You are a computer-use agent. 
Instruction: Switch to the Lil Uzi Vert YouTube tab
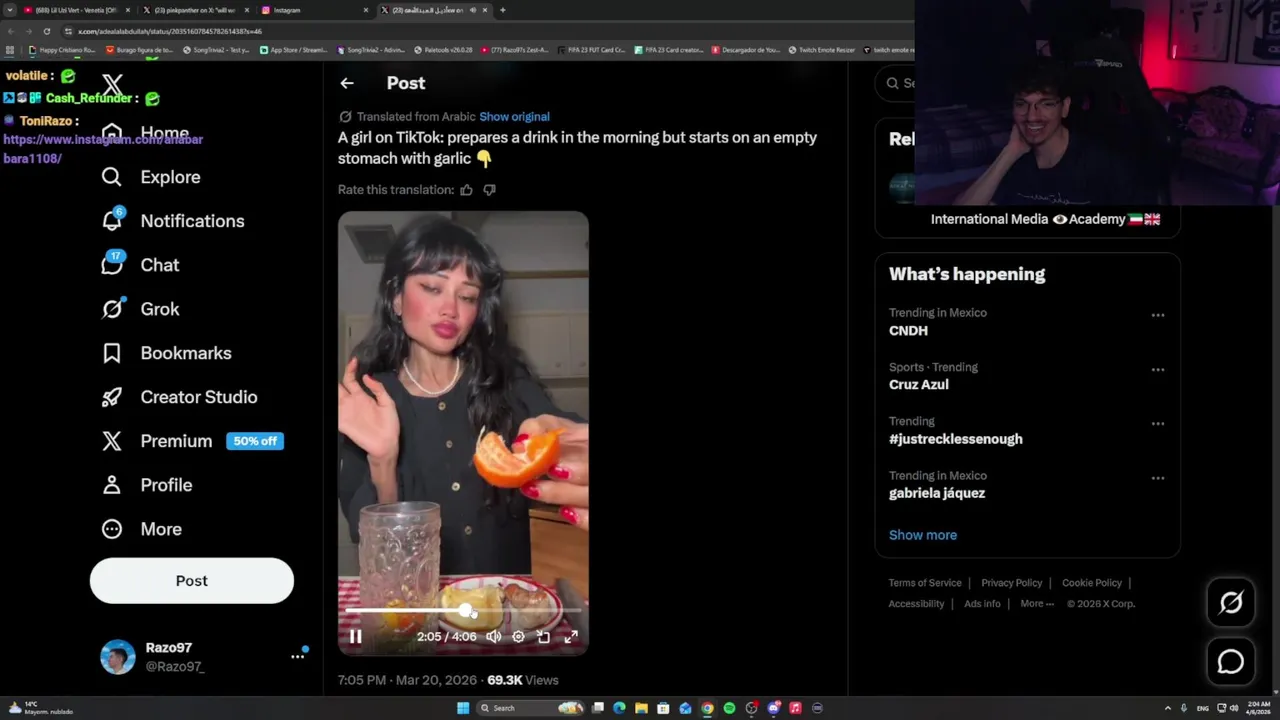click(75, 10)
